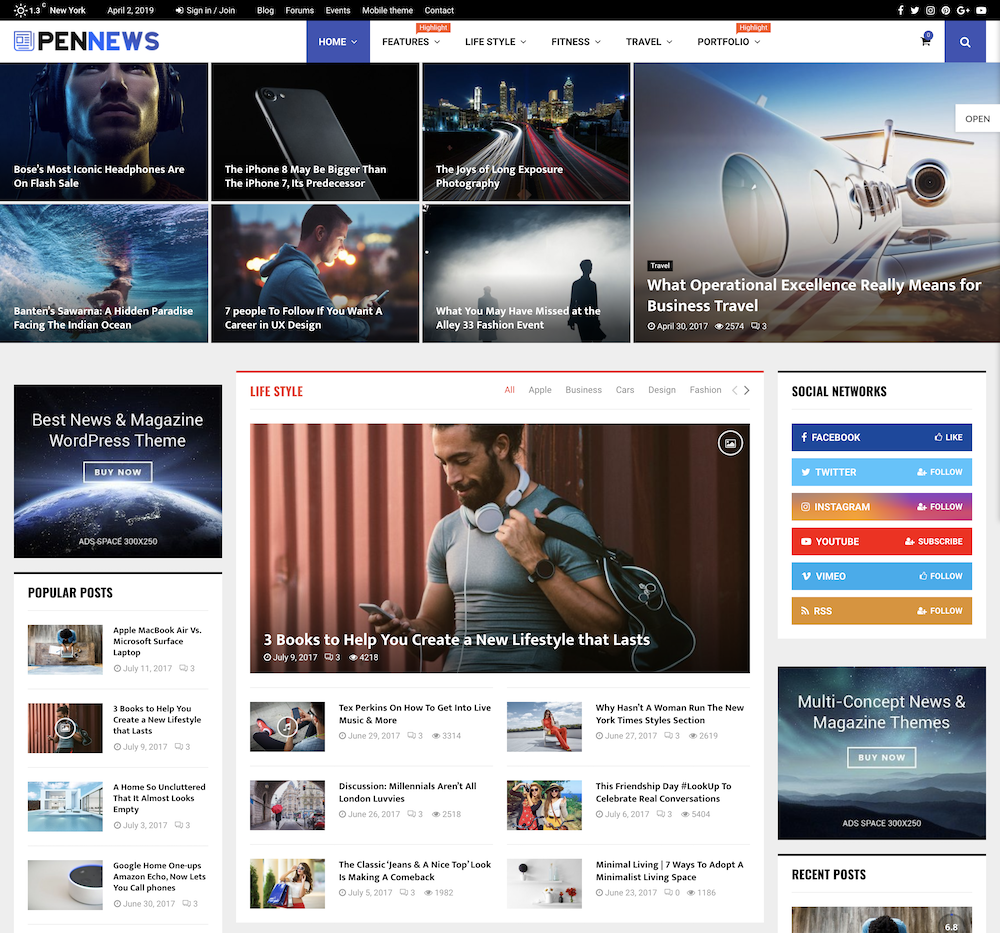This screenshot has height=933, width=1000.
Task: Click the Forums menu item in the top bar
Action: 299,10
